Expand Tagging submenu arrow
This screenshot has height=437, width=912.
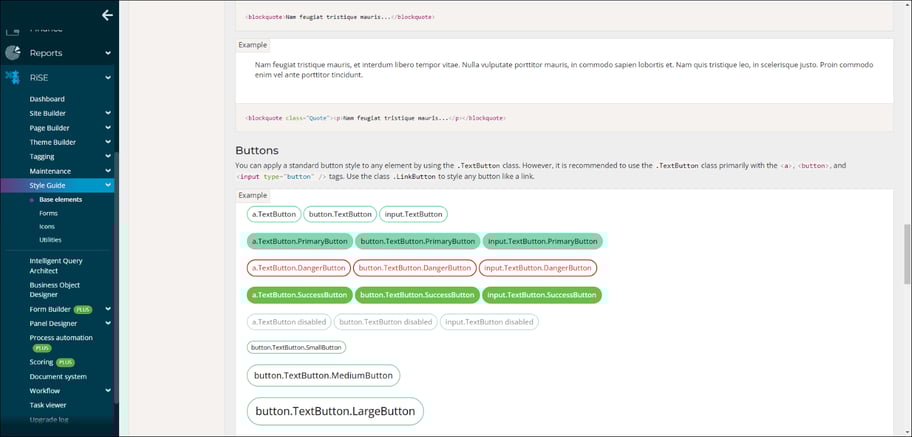point(108,157)
